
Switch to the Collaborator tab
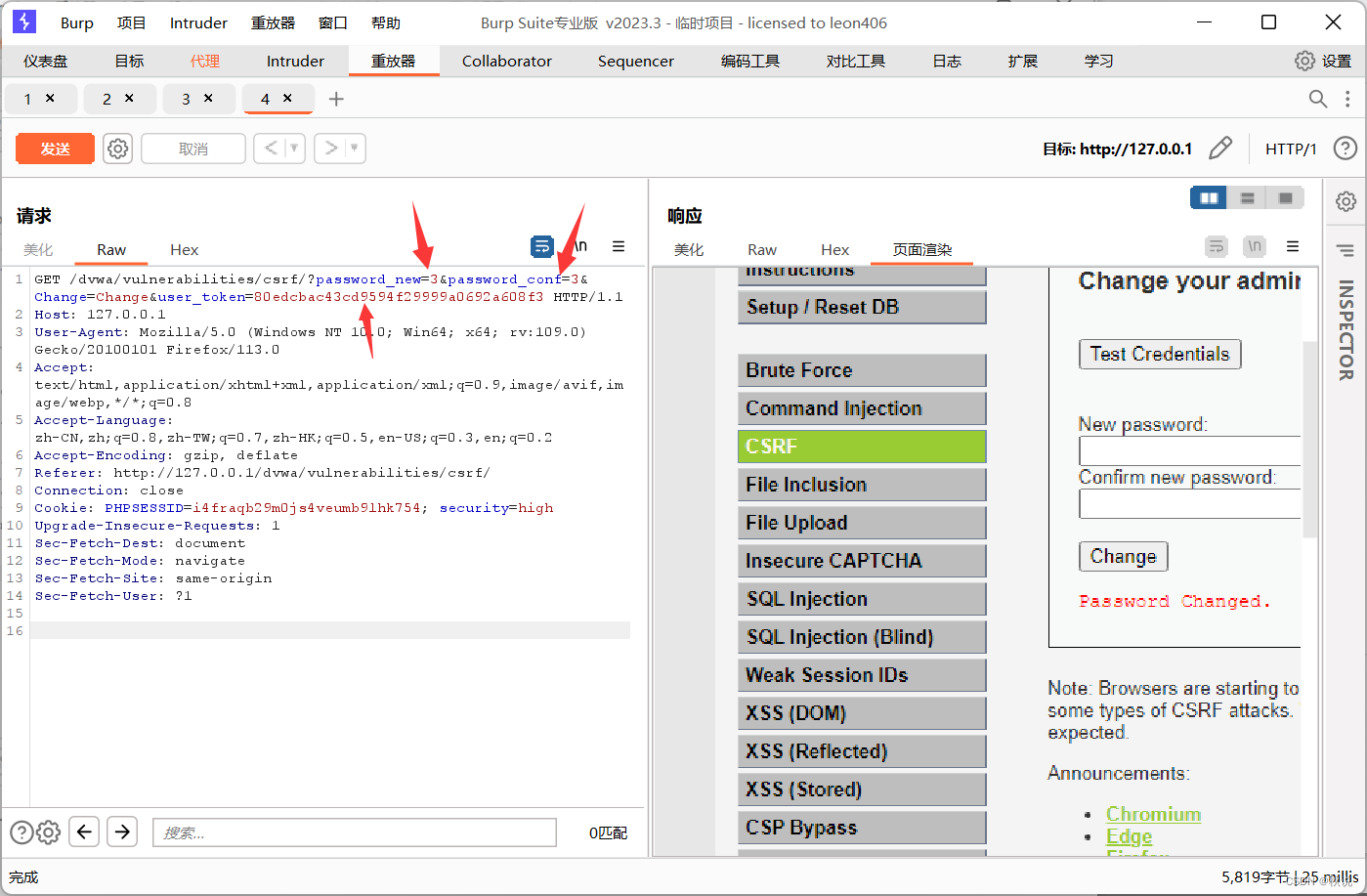(x=507, y=61)
